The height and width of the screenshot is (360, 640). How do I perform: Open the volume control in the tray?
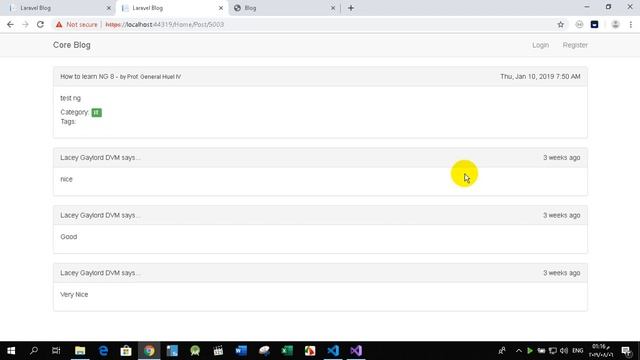pos(564,351)
